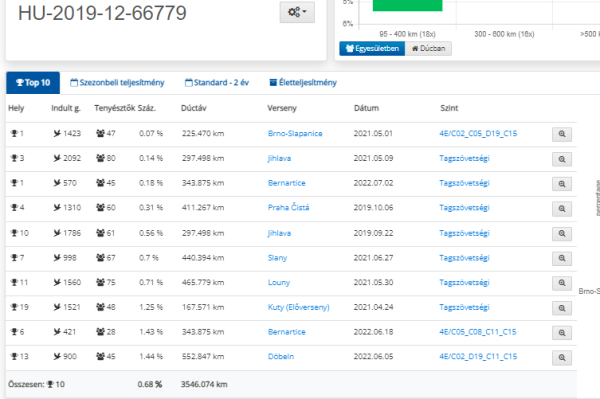The image size is (600, 399).
Task: Click magnifier icon for Louny row
Action: coord(562,283)
